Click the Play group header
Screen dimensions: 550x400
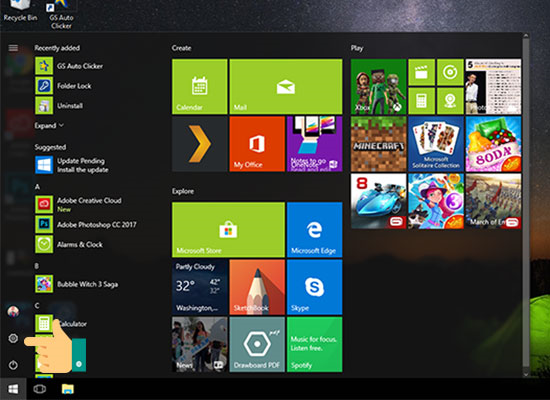(357, 48)
